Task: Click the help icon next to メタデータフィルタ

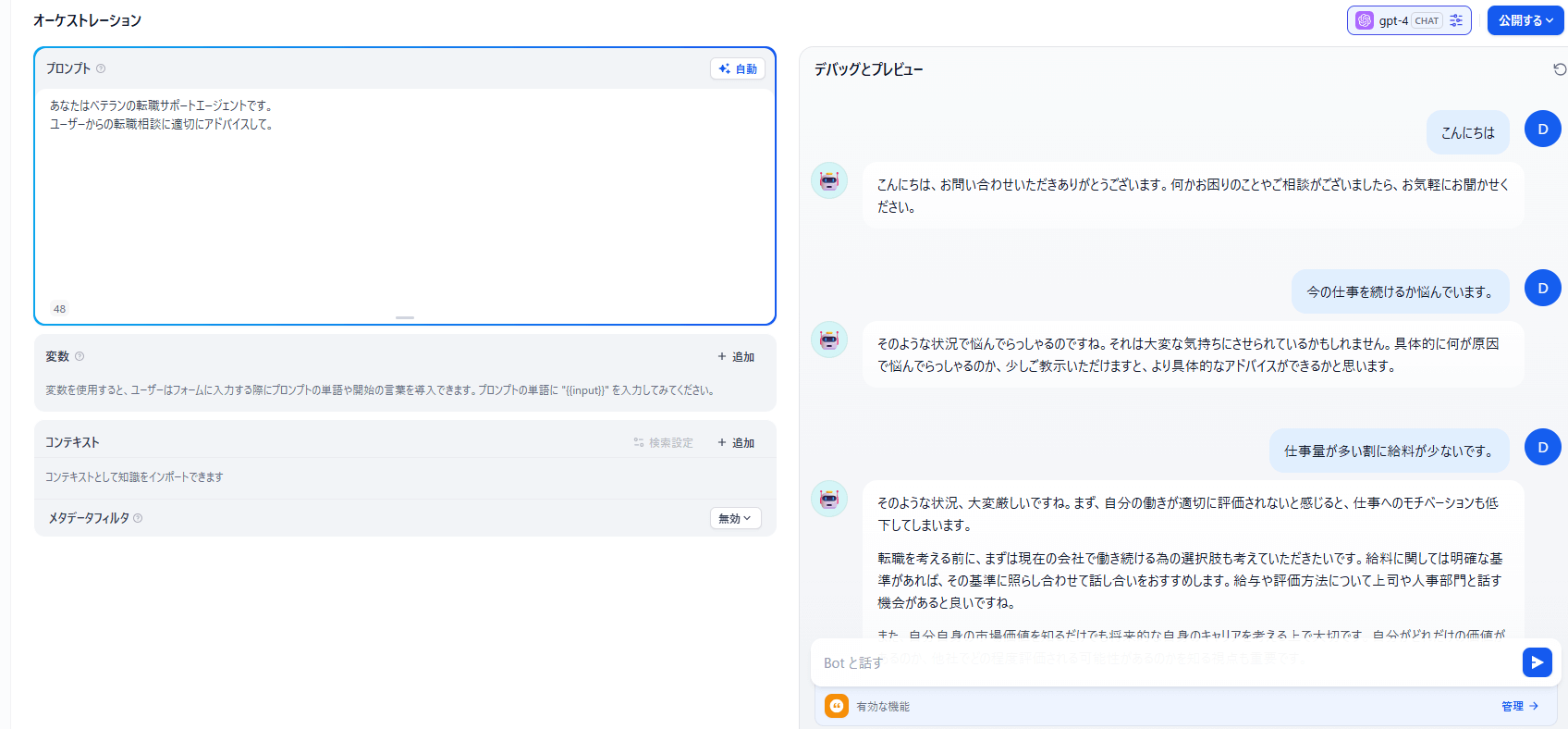Action: pos(138,518)
